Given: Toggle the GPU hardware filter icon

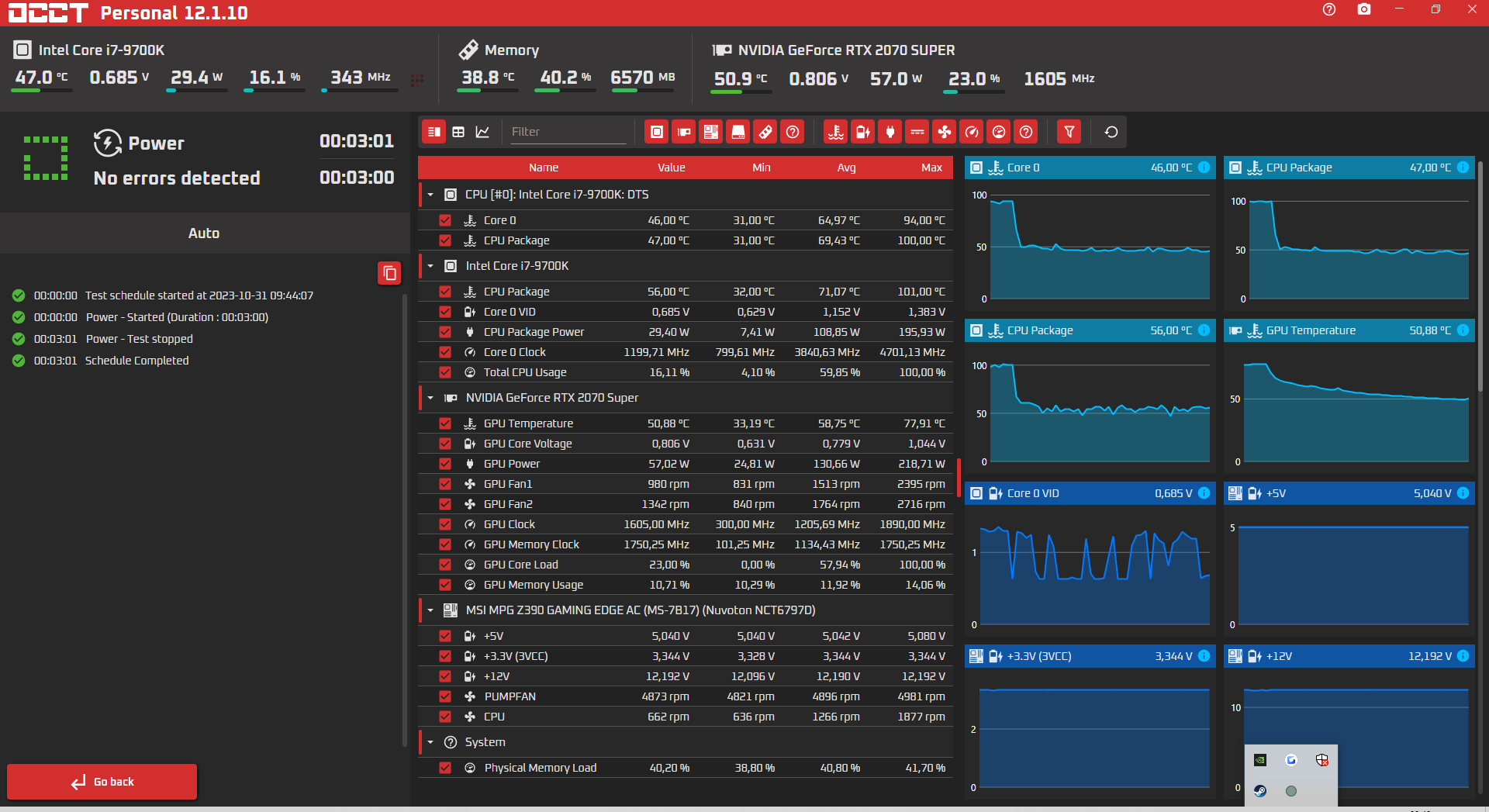Looking at the screenshot, I should tap(684, 132).
